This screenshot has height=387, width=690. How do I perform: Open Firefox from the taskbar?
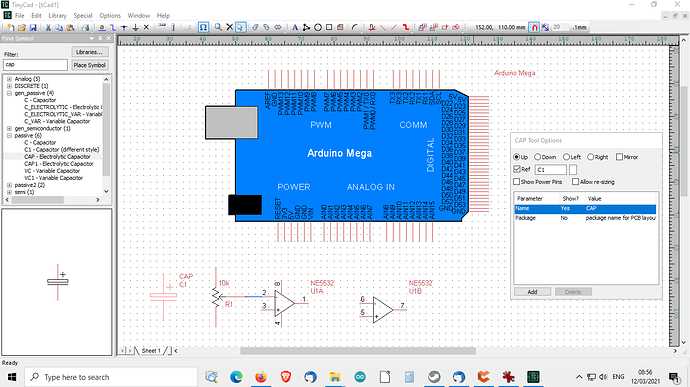pyautogui.click(x=261, y=377)
